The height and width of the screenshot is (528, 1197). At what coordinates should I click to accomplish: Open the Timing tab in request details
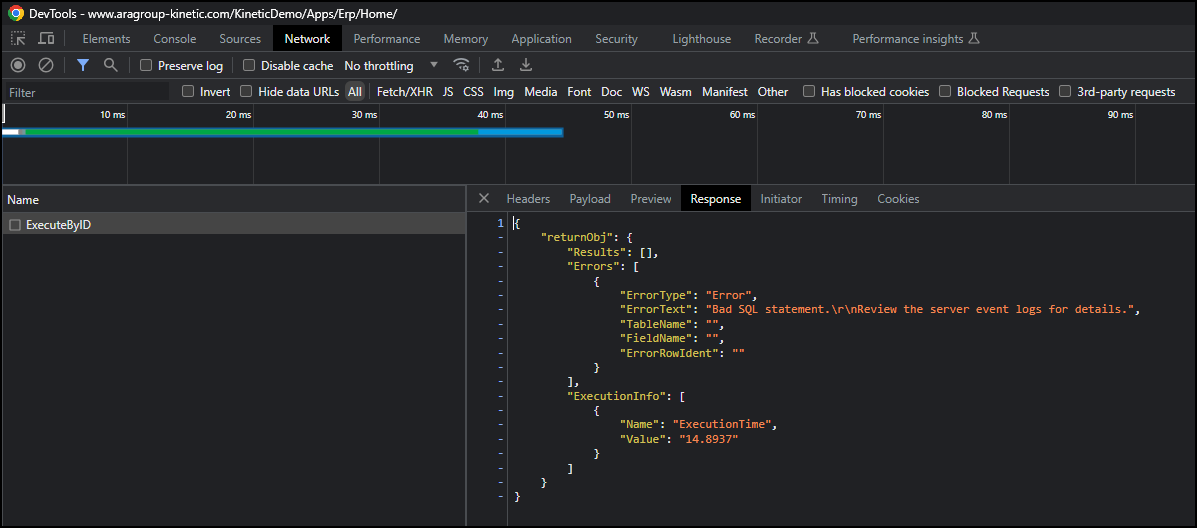(839, 199)
